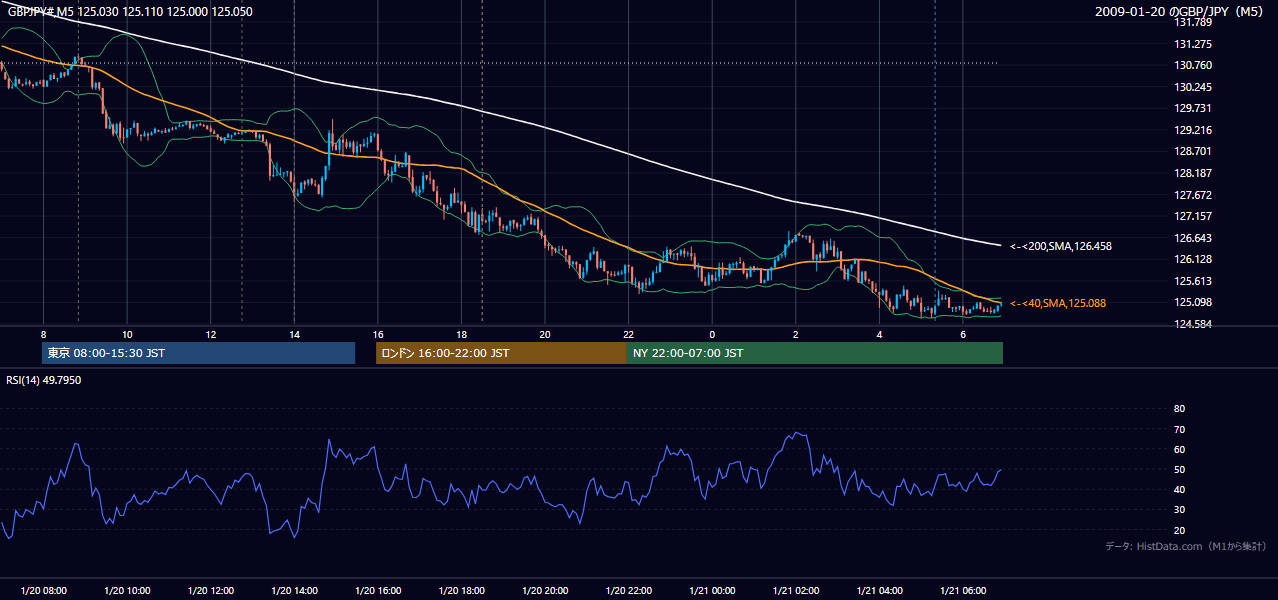Click the RSI axis level 40
The width and height of the screenshot is (1278, 600).
pyautogui.click(x=1179, y=489)
